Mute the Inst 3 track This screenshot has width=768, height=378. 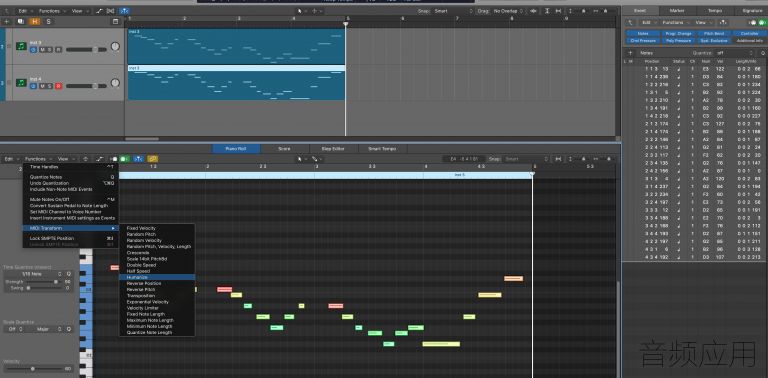(42, 50)
